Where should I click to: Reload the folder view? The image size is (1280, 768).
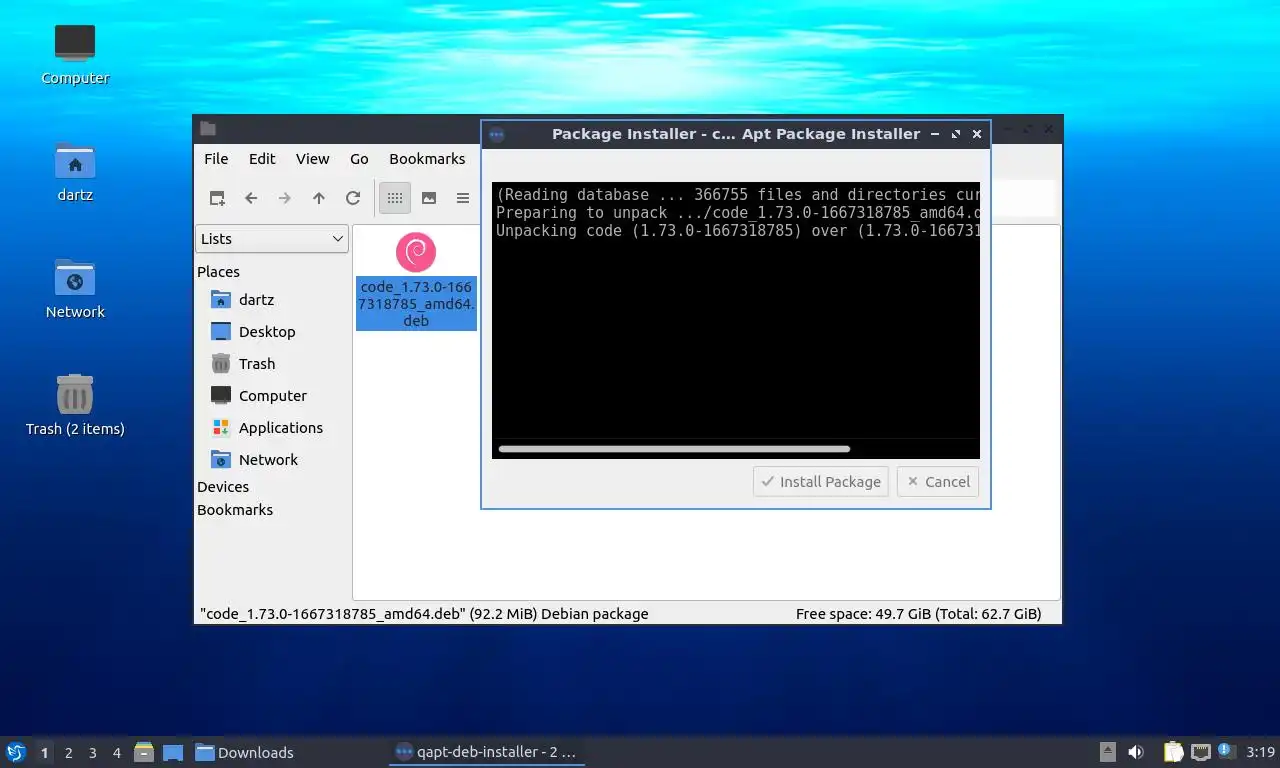(353, 198)
